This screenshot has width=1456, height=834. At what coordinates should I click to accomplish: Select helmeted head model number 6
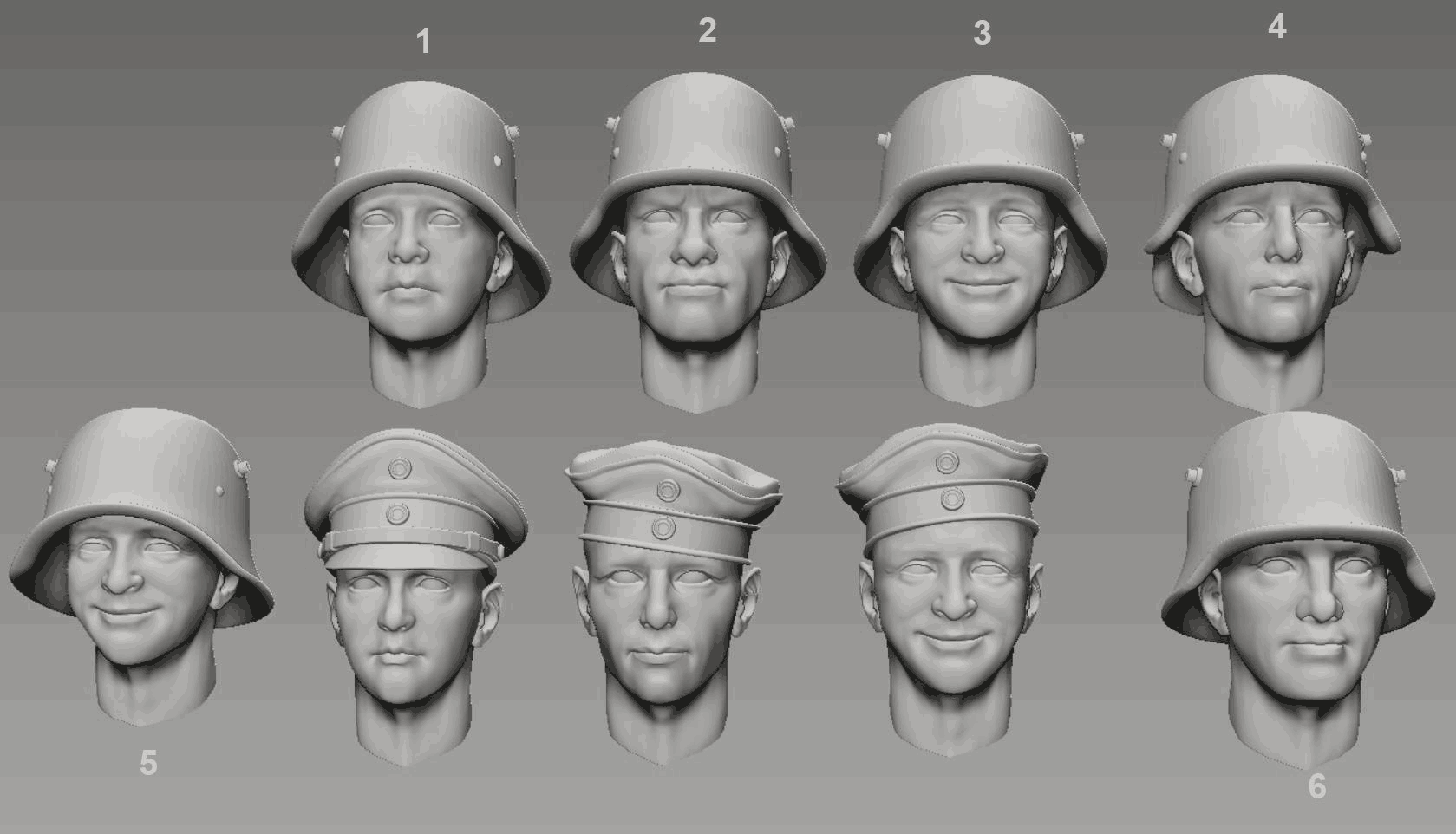[x=1298, y=590]
